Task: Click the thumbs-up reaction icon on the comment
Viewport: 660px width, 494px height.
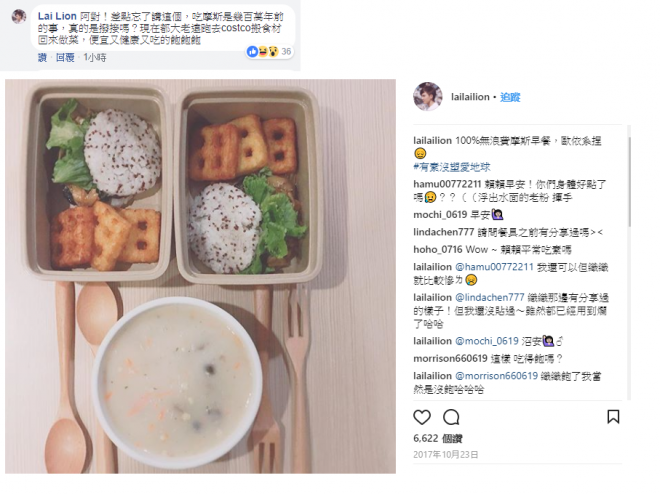Action: pos(253,52)
